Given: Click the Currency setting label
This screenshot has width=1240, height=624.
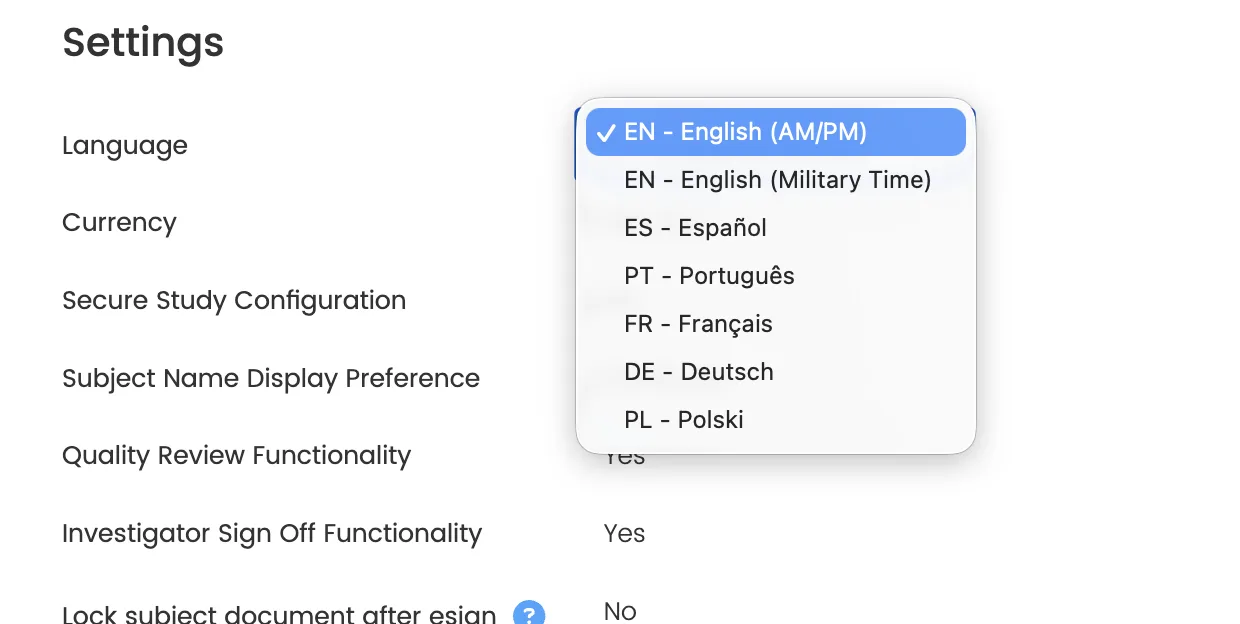Looking at the screenshot, I should (119, 223).
